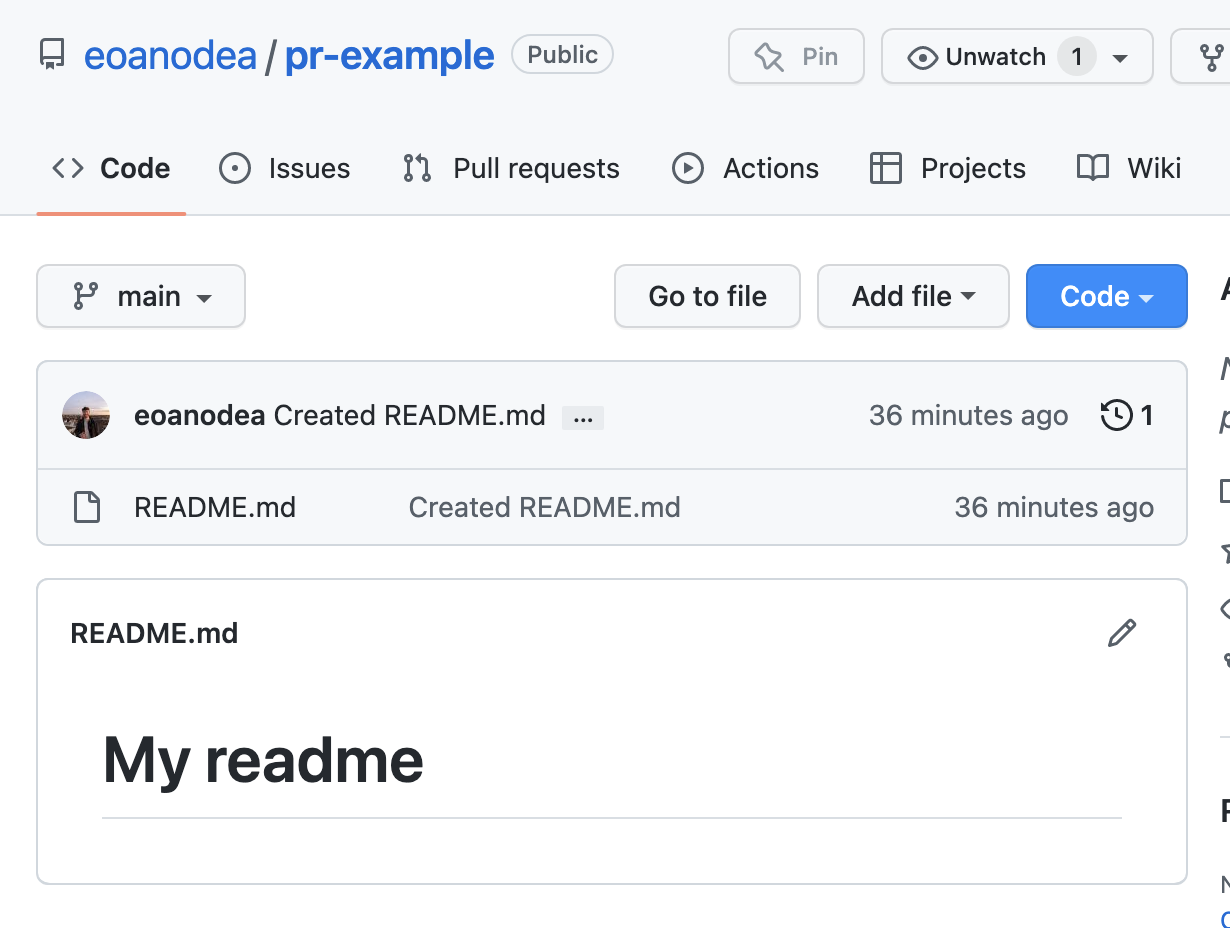Open the Pull requests tab
1230x928 pixels.
pyautogui.click(x=511, y=168)
